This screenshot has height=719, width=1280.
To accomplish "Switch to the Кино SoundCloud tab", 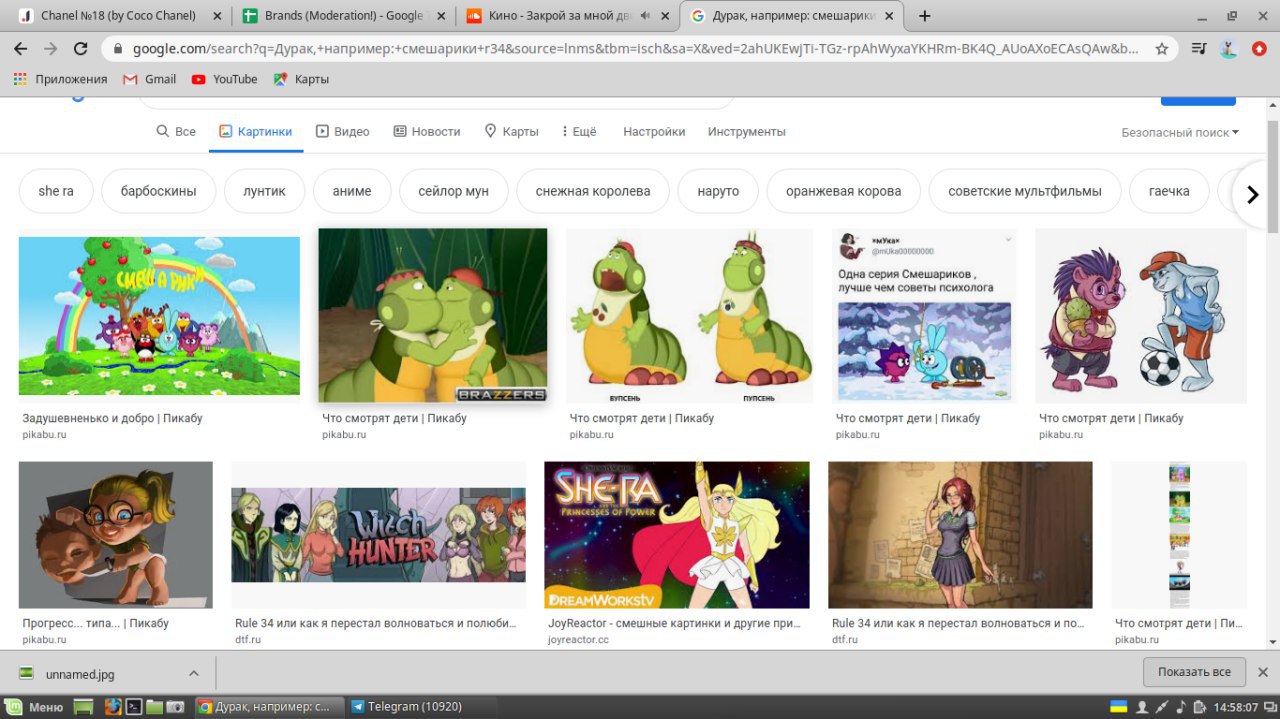I will [567, 16].
